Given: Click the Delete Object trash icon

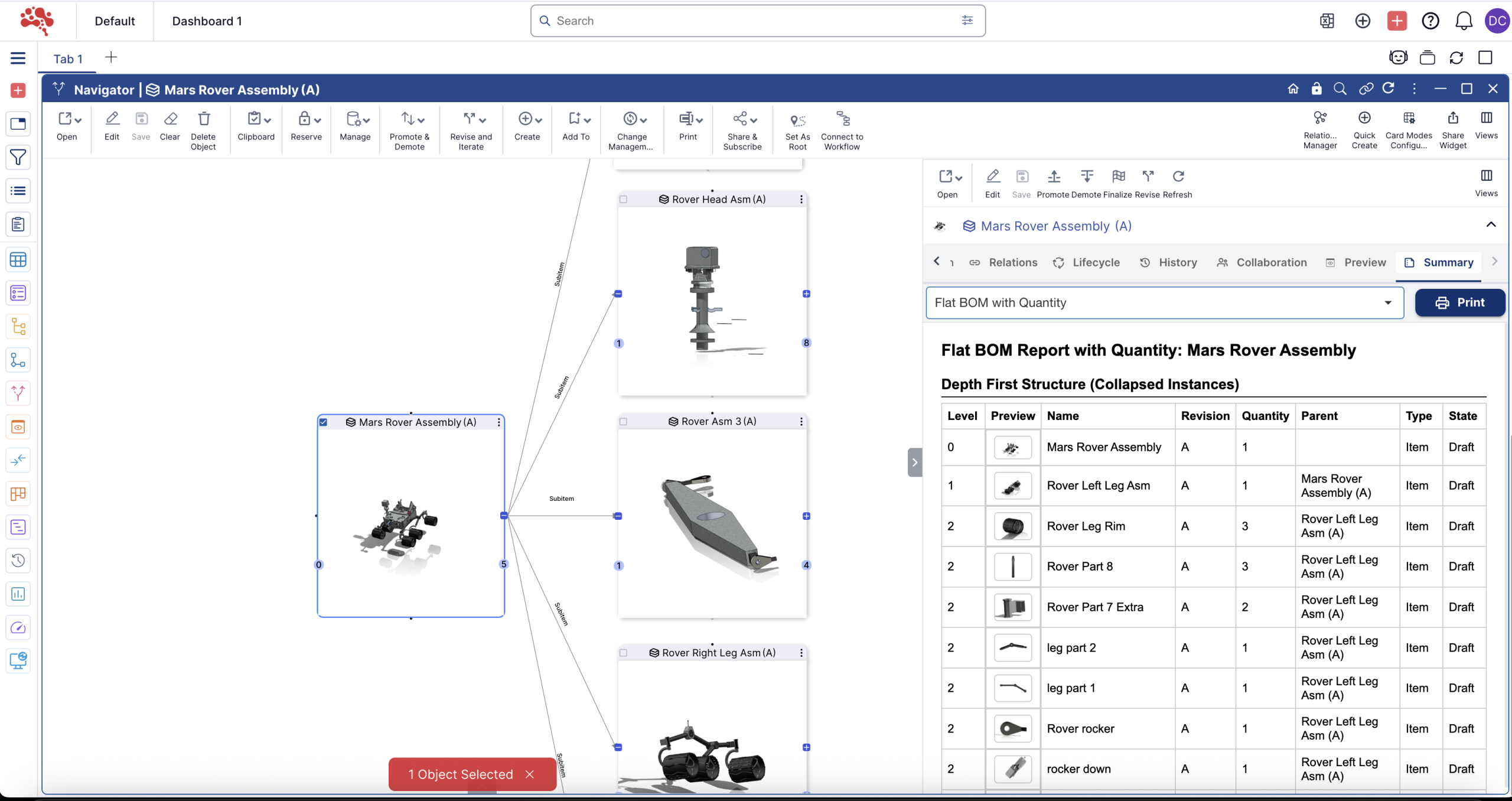Looking at the screenshot, I should (x=204, y=119).
